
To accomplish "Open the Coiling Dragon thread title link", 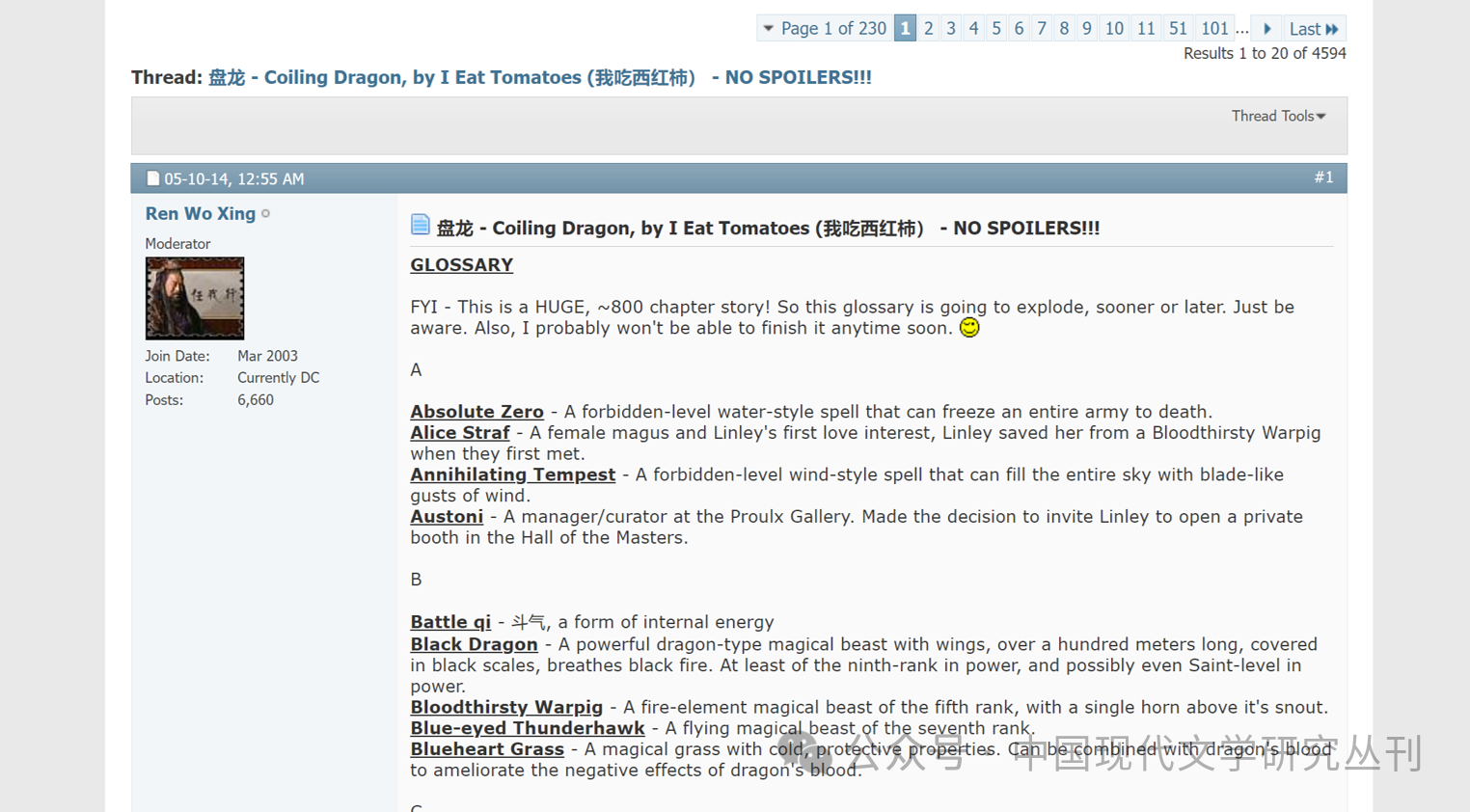I will [x=539, y=77].
